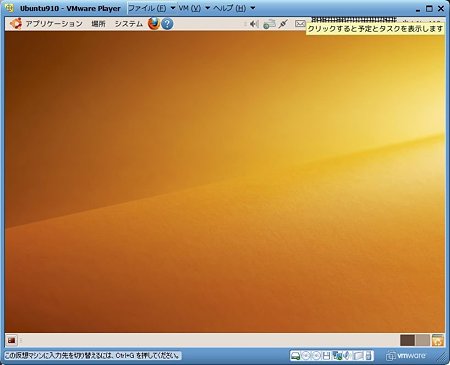This screenshot has height=365, width=450.
Task: Toggle the Show Desktop button
Action: coord(12,340)
